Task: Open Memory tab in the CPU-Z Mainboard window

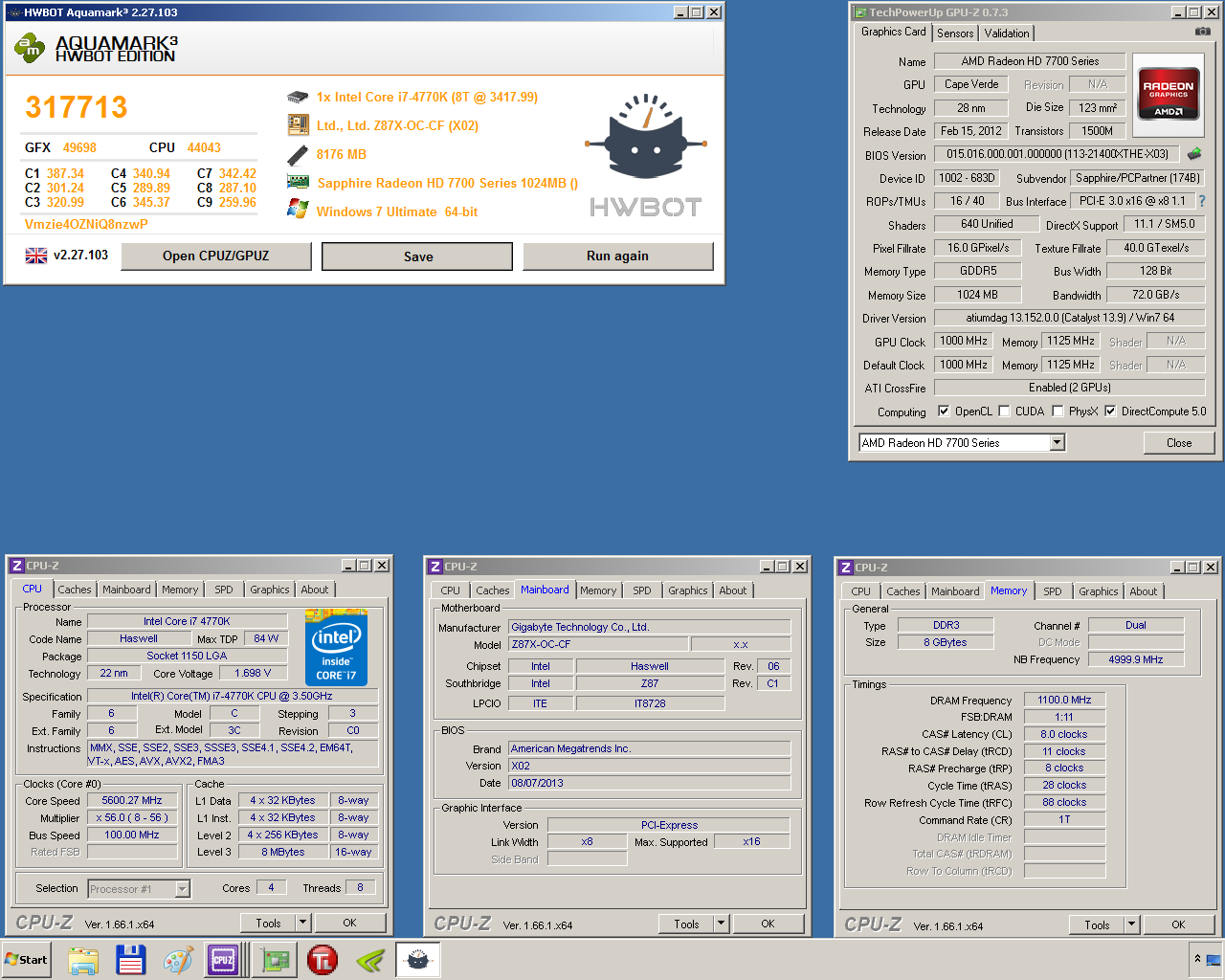Action: 598,590
